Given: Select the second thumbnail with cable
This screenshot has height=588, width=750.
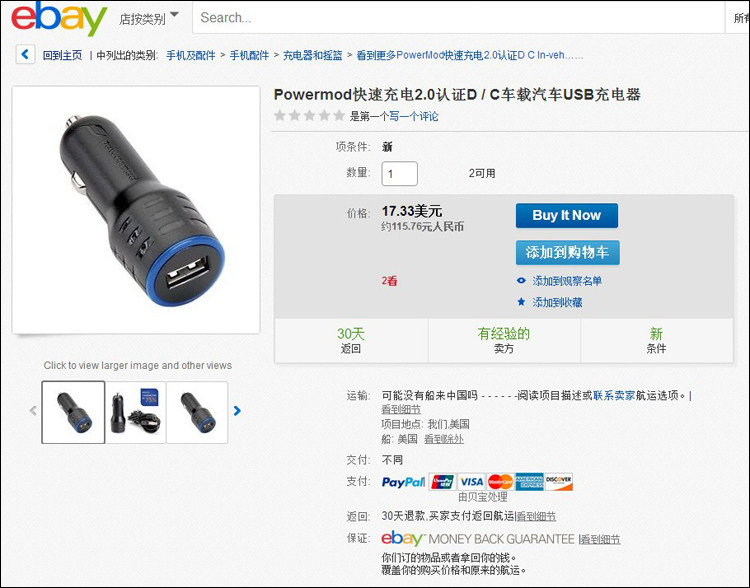Looking at the screenshot, I should [x=135, y=412].
